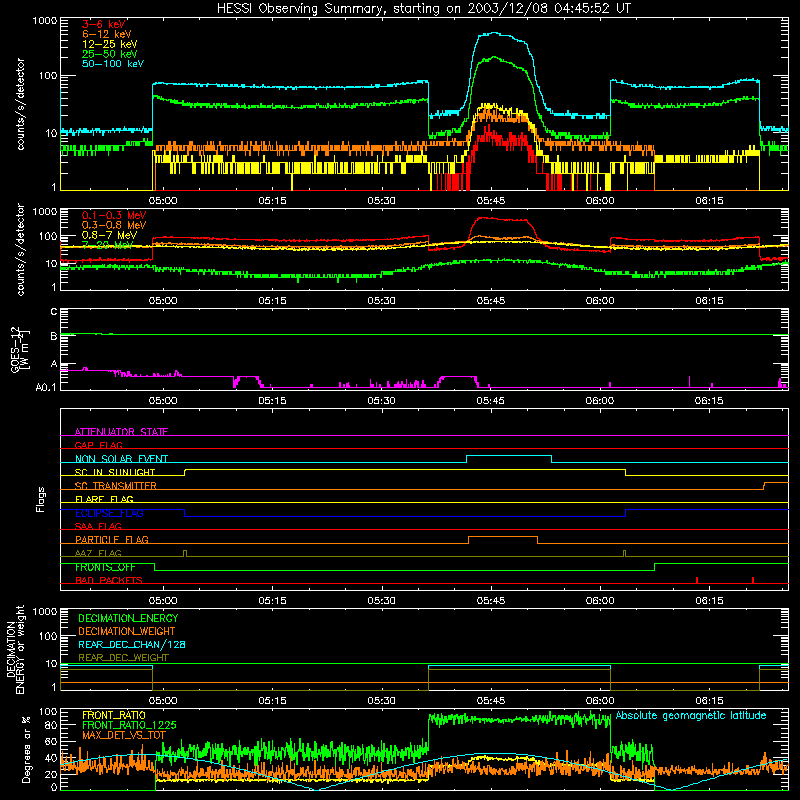Click the PARTICLE_FLAG label

pyautogui.click(x=112, y=539)
